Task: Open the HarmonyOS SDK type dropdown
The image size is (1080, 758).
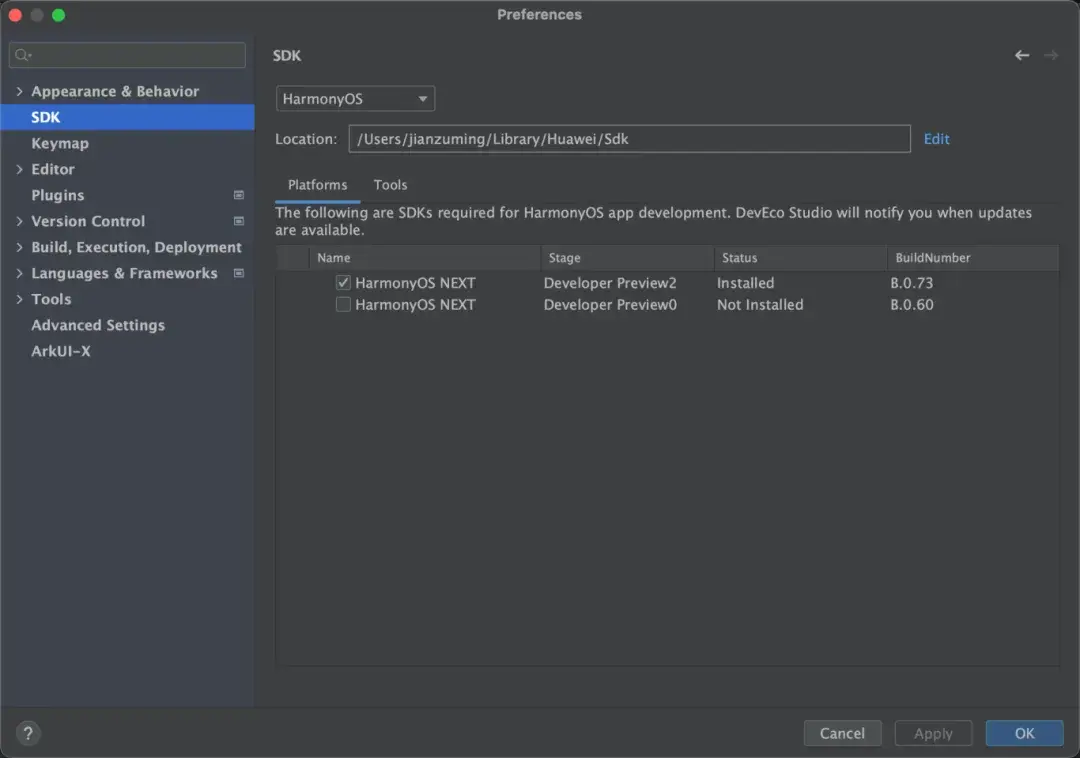Action: coord(355,99)
